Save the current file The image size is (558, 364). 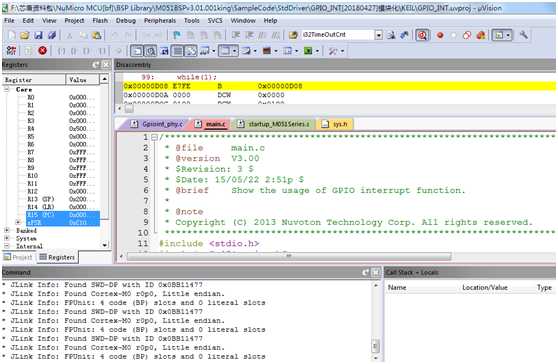[38, 35]
